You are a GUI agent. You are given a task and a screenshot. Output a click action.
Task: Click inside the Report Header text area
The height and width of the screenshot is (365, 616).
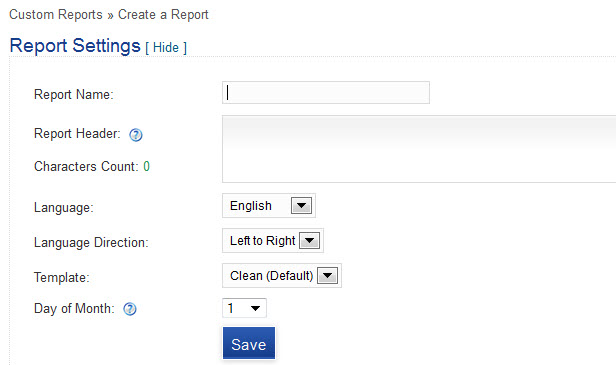(419, 149)
